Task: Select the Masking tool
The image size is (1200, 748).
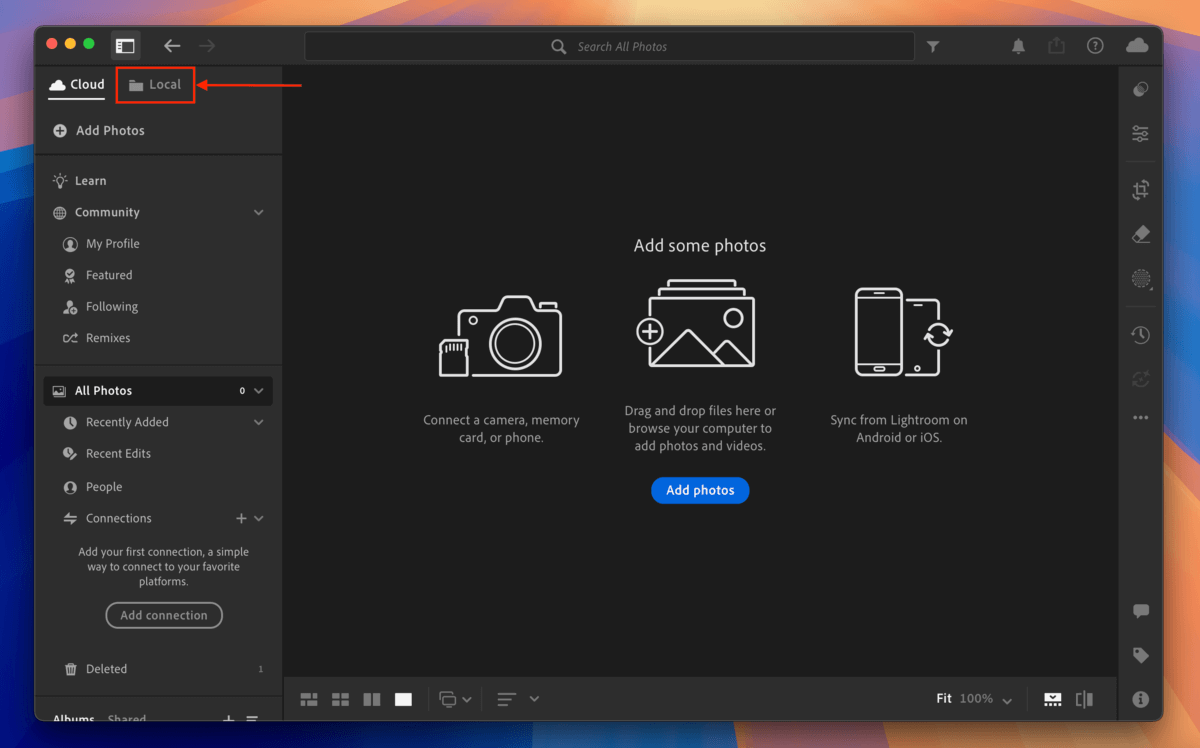Action: point(1141,278)
